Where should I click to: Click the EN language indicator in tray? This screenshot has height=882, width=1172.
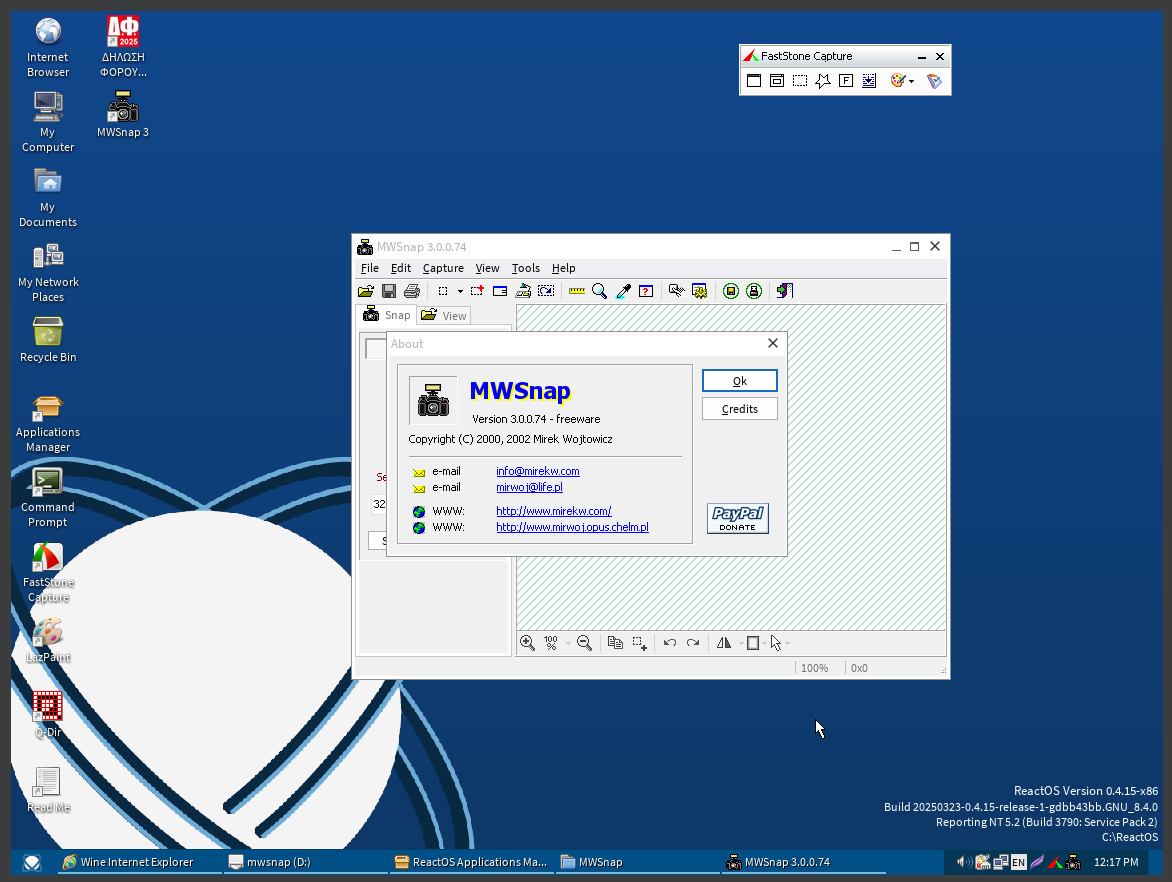pos(1018,863)
